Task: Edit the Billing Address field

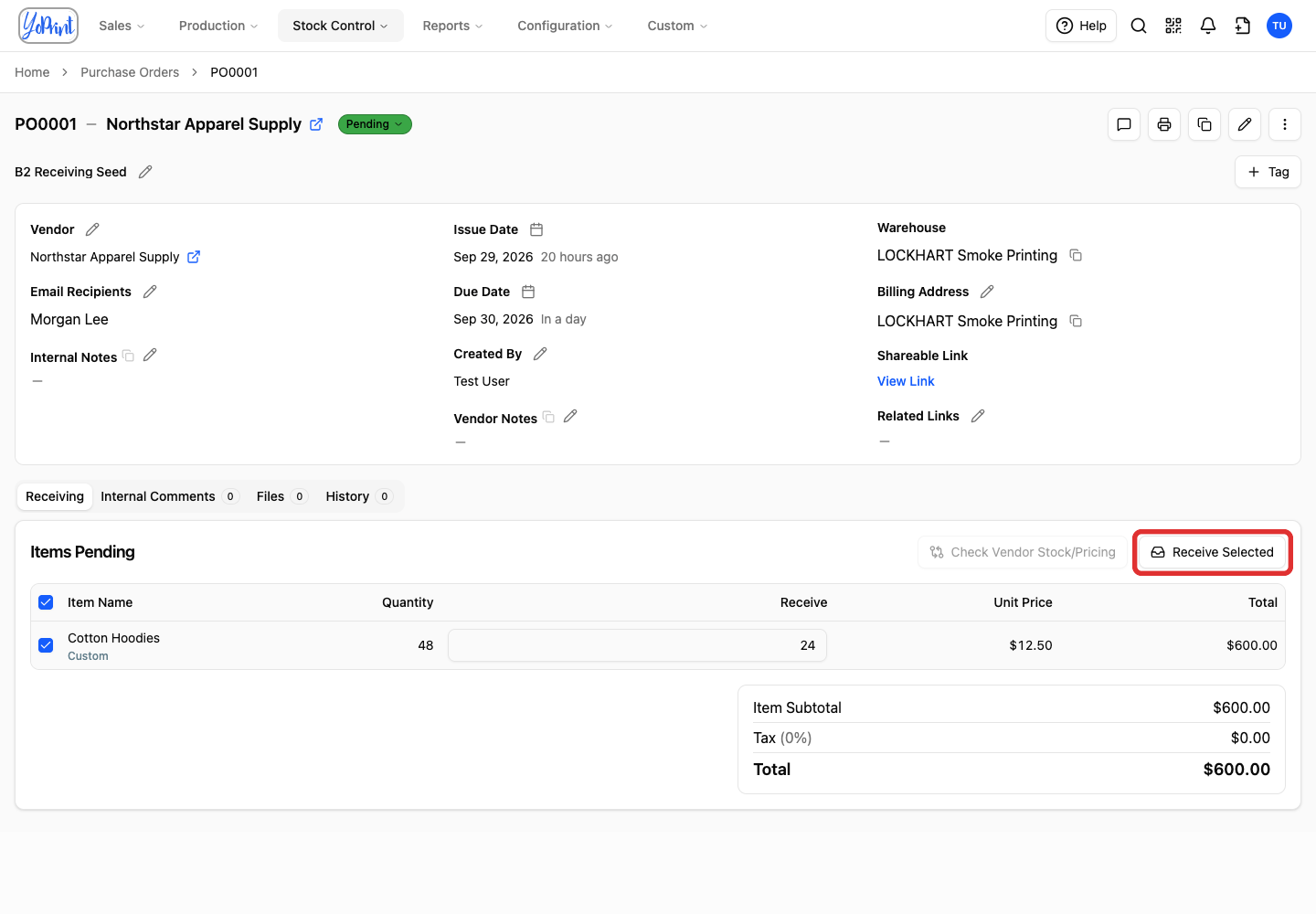Action: point(987,292)
